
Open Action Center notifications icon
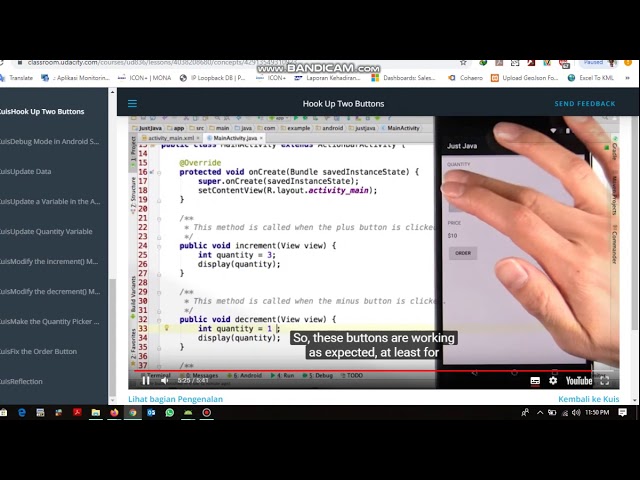[622, 413]
